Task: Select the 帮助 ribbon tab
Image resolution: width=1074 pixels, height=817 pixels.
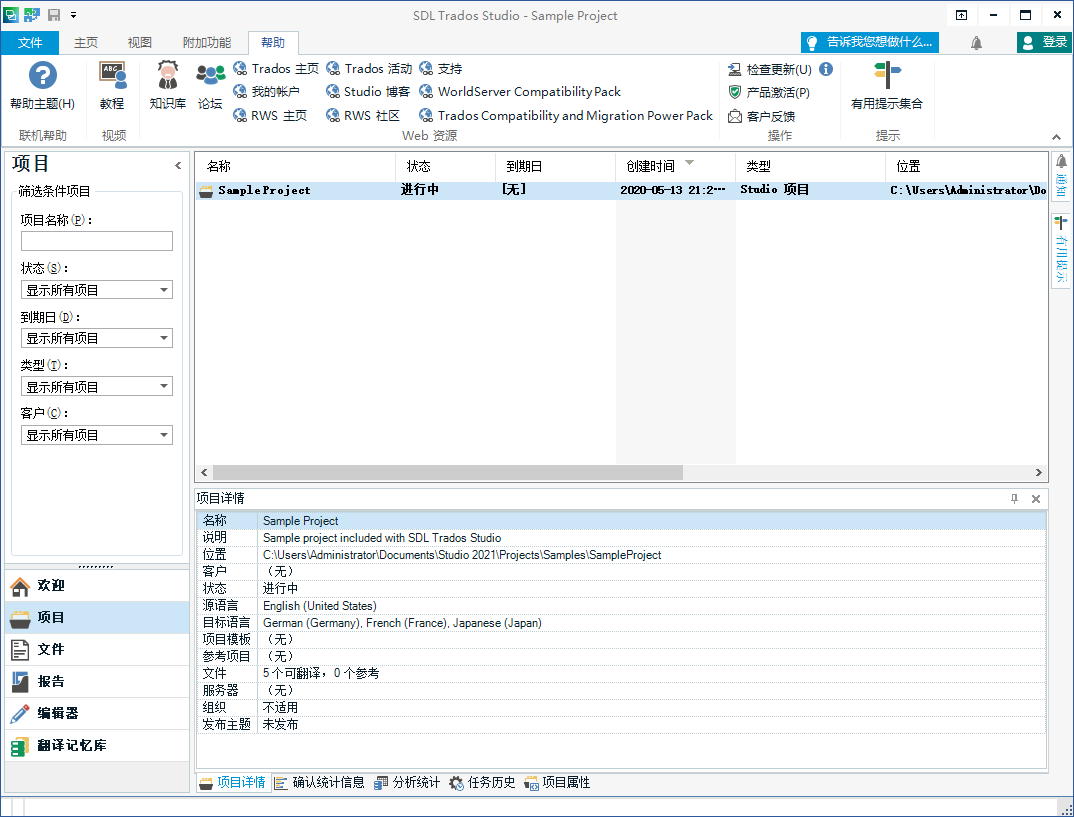Action: (273, 42)
